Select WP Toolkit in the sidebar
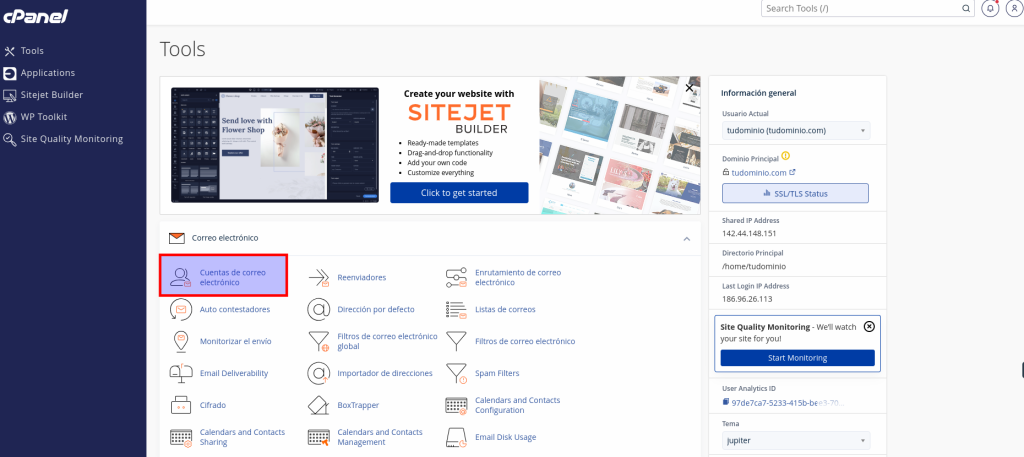The height and width of the screenshot is (457, 1024). 43,117
